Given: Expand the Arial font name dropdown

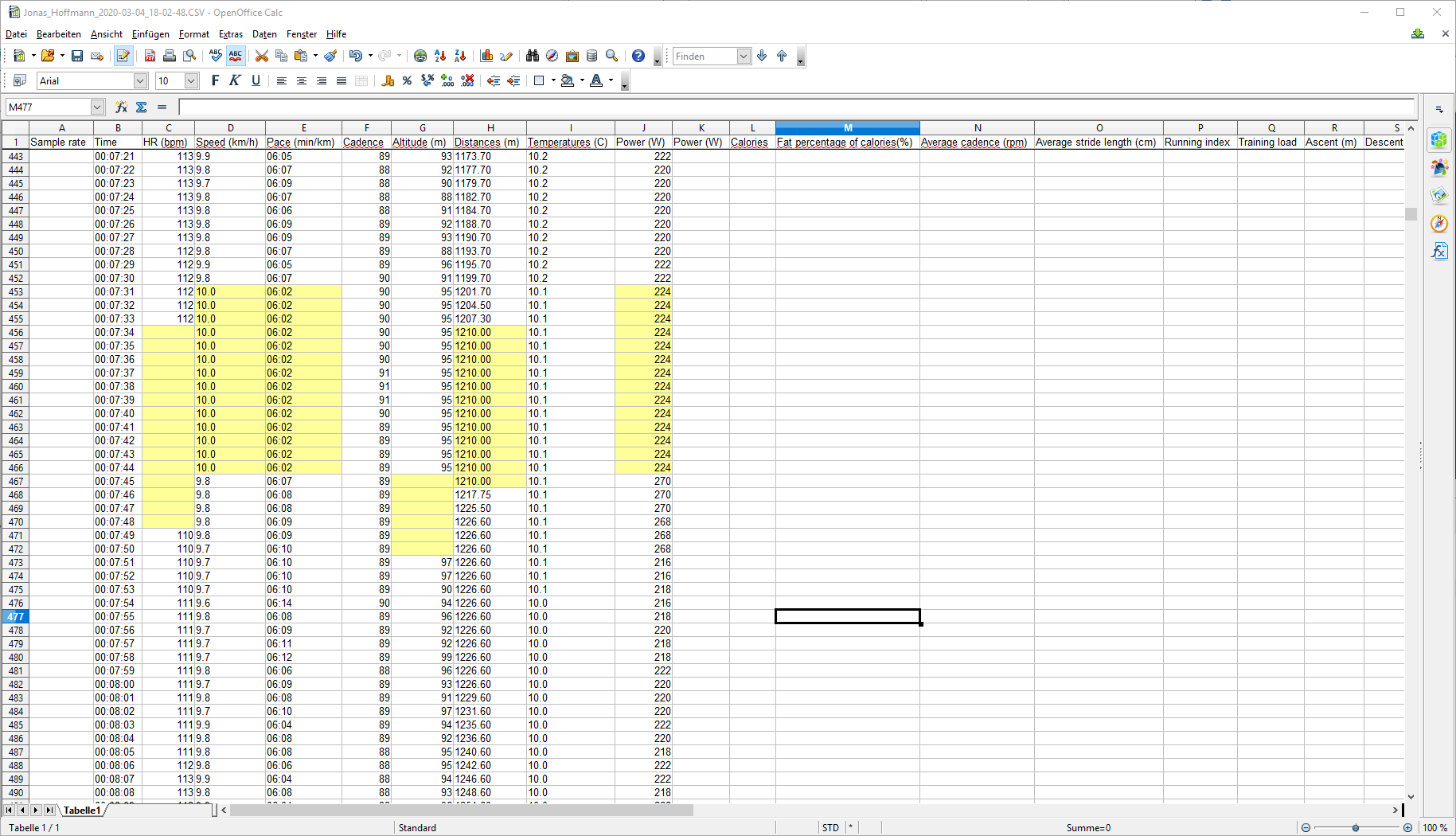Looking at the screenshot, I should coord(140,80).
